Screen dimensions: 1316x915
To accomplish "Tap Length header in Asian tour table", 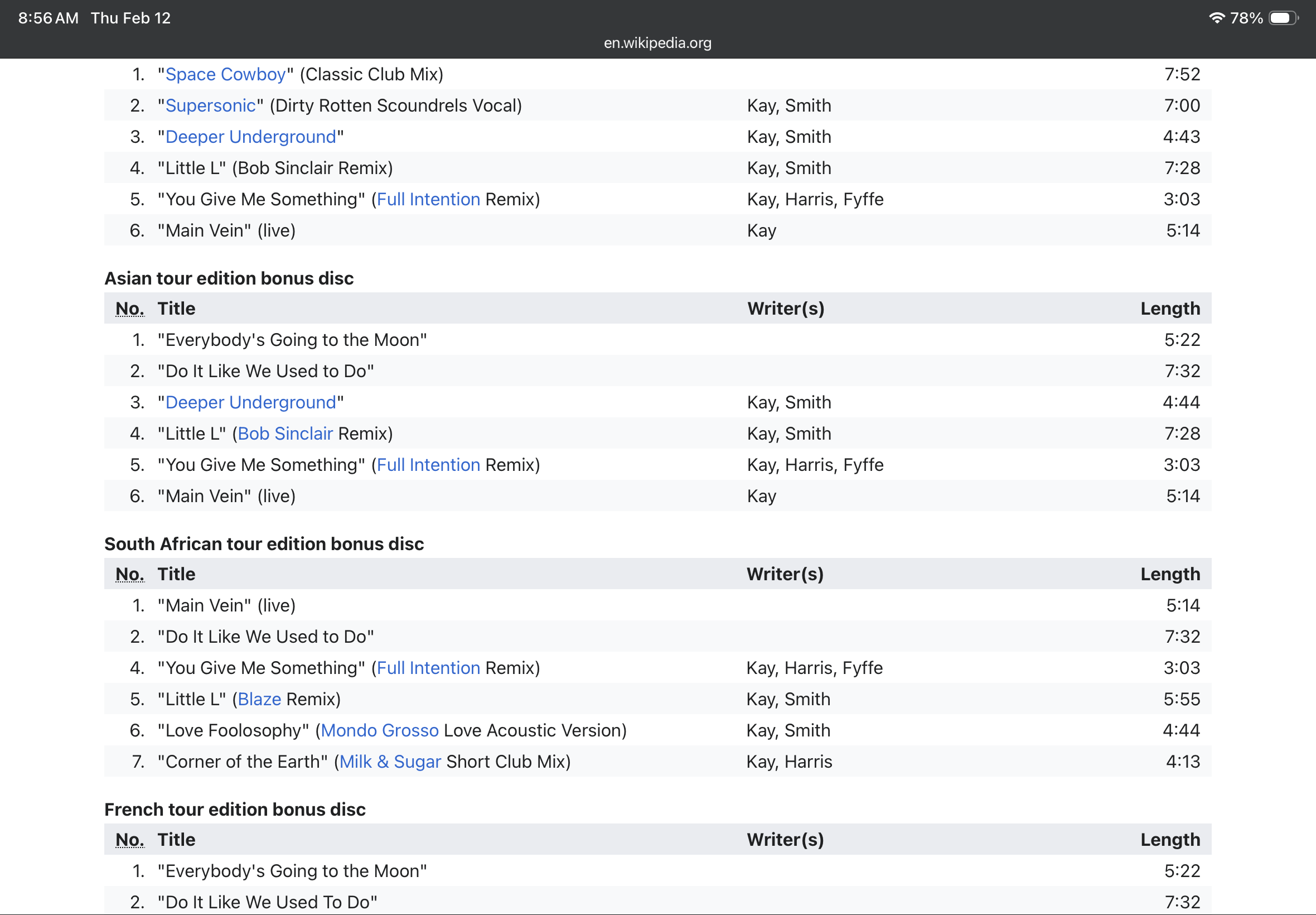I will (1170, 309).
